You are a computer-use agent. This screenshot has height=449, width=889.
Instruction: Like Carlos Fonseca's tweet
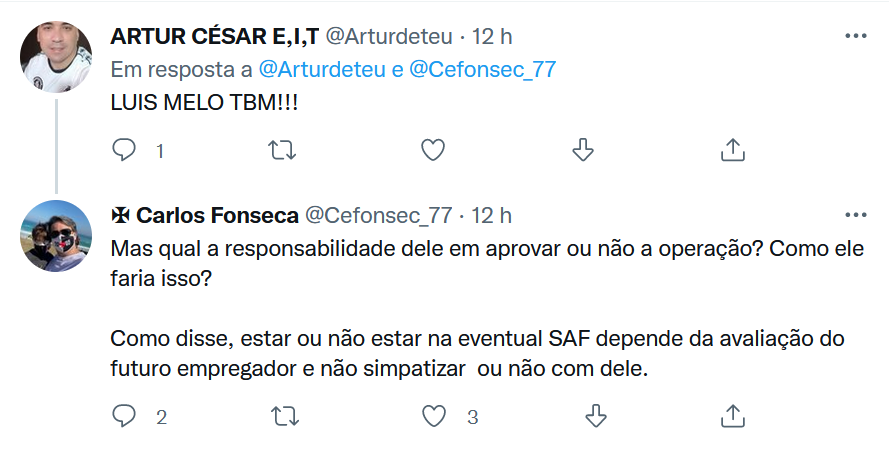pos(432,415)
